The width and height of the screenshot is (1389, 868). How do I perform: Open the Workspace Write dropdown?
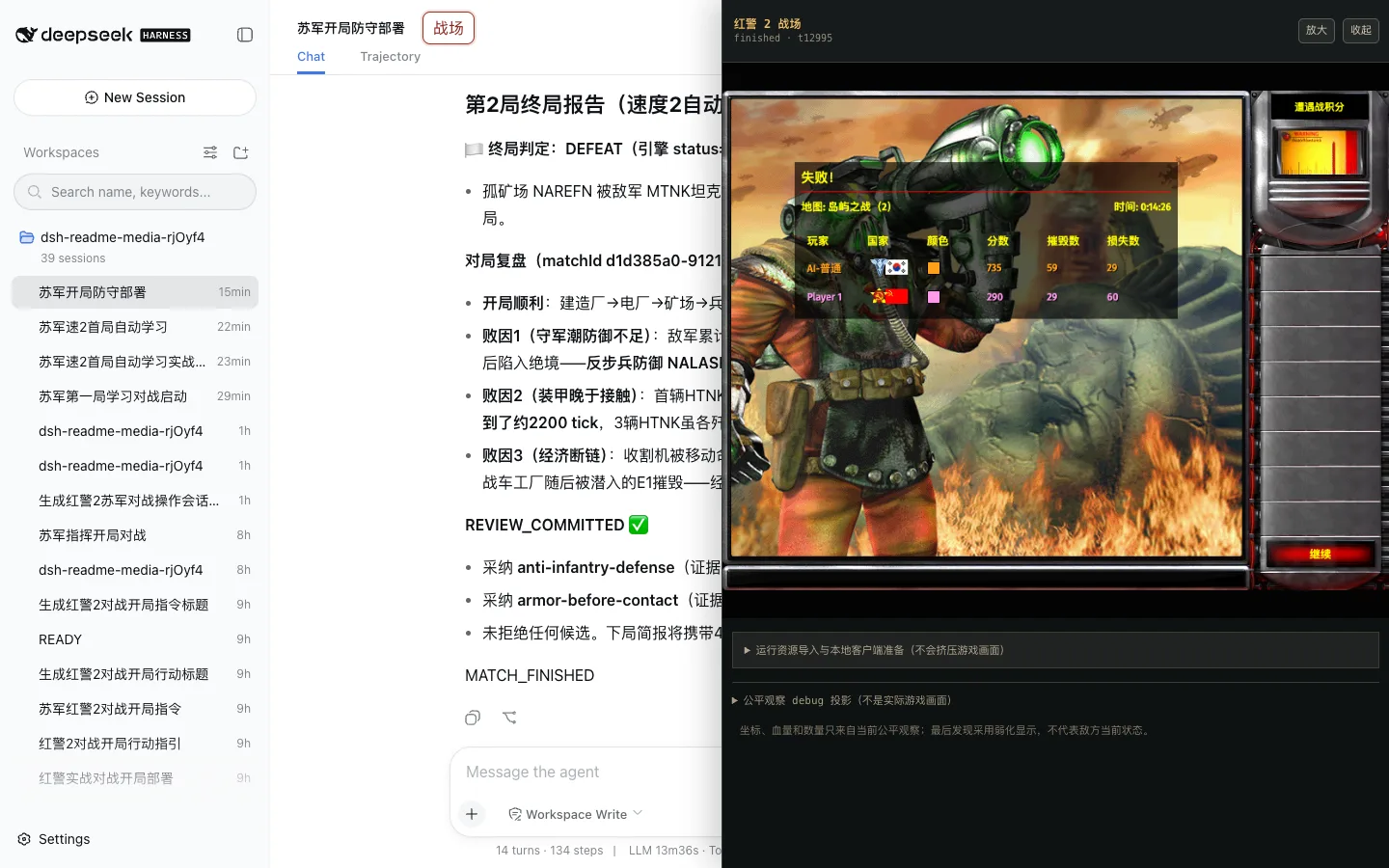pyautogui.click(x=576, y=814)
